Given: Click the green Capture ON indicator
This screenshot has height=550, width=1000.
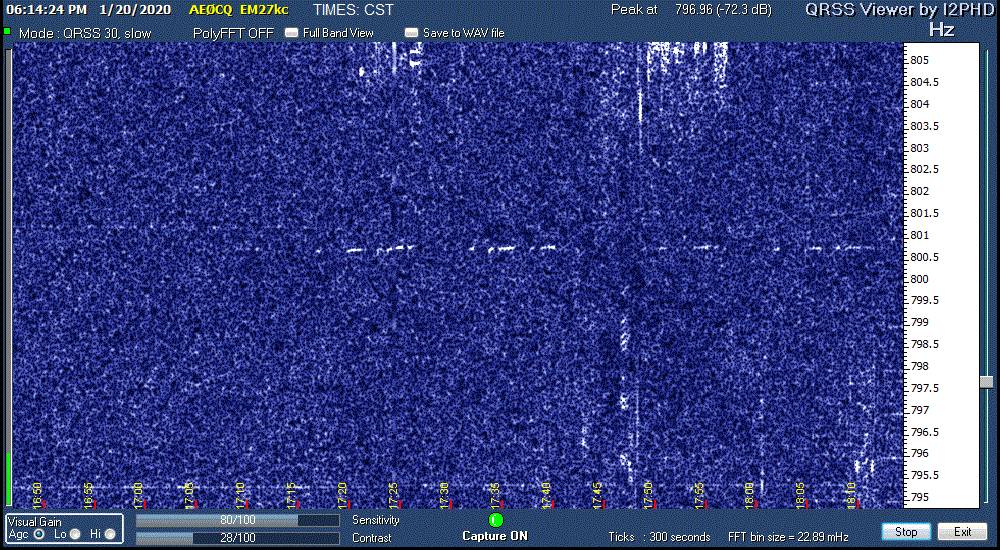Looking at the screenshot, I should coord(496,520).
